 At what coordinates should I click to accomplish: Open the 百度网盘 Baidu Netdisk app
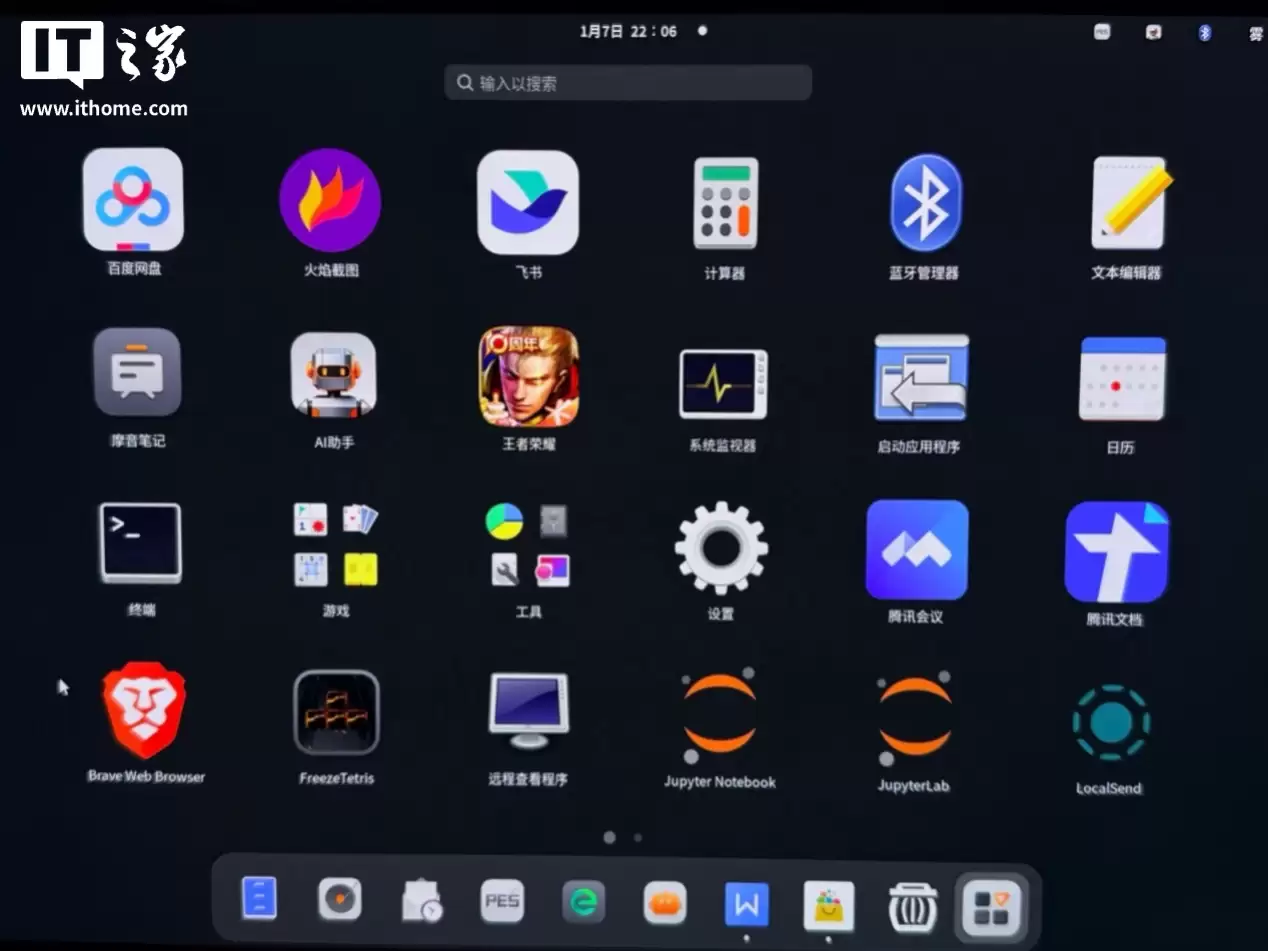[133, 200]
